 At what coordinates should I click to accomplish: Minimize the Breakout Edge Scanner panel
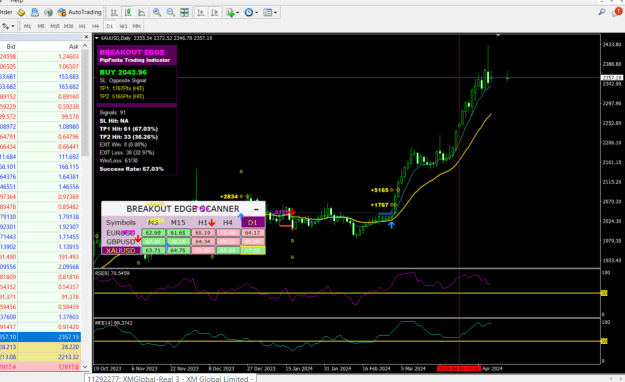pyautogui.click(x=256, y=209)
